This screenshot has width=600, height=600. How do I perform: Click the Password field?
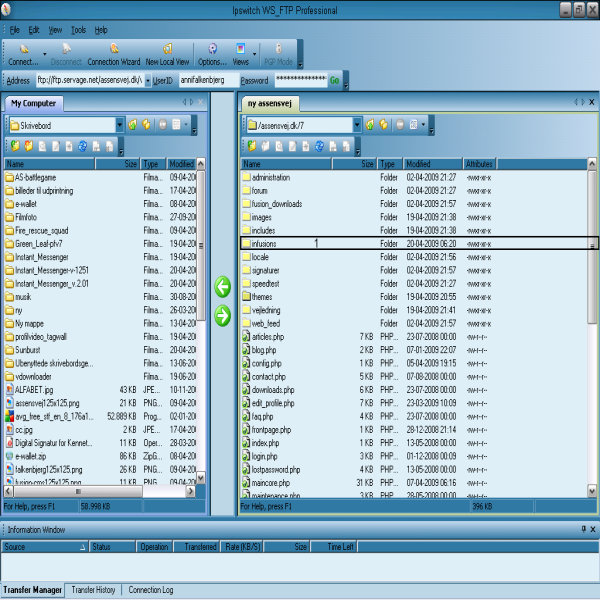coord(301,80)
